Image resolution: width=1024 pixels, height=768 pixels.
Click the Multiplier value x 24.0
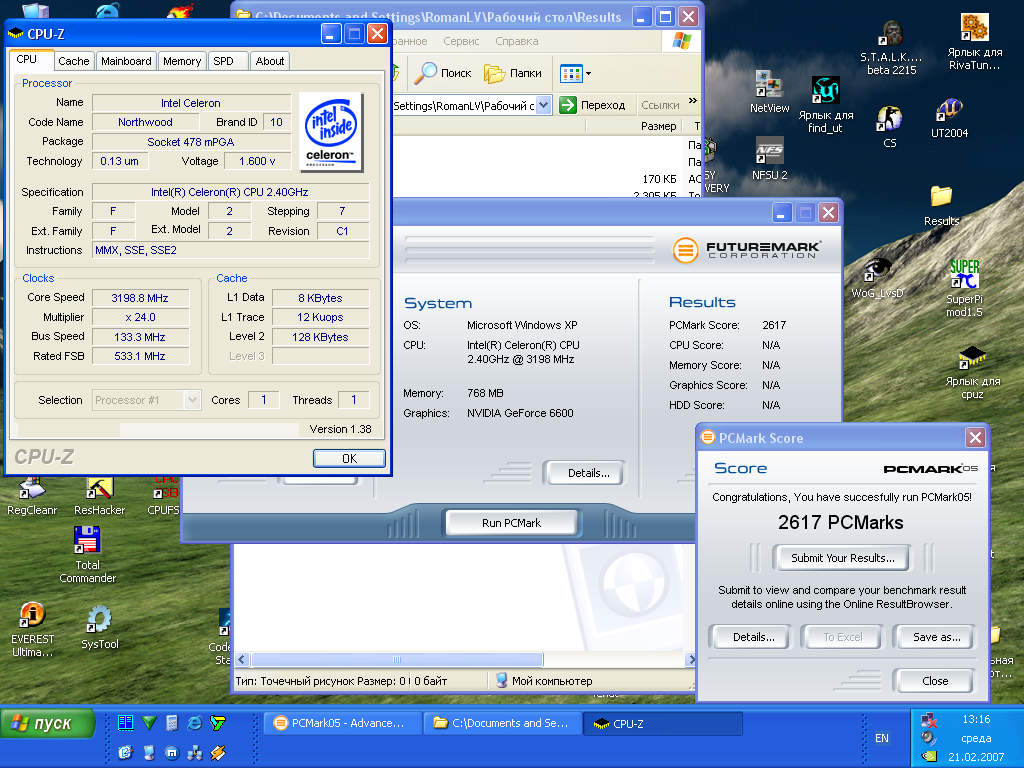click(140, 317)
